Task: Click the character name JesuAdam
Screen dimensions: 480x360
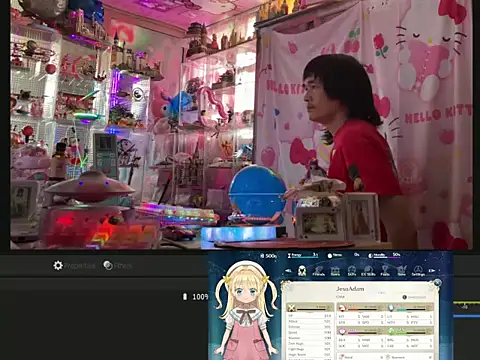Action: click(350, 289)
